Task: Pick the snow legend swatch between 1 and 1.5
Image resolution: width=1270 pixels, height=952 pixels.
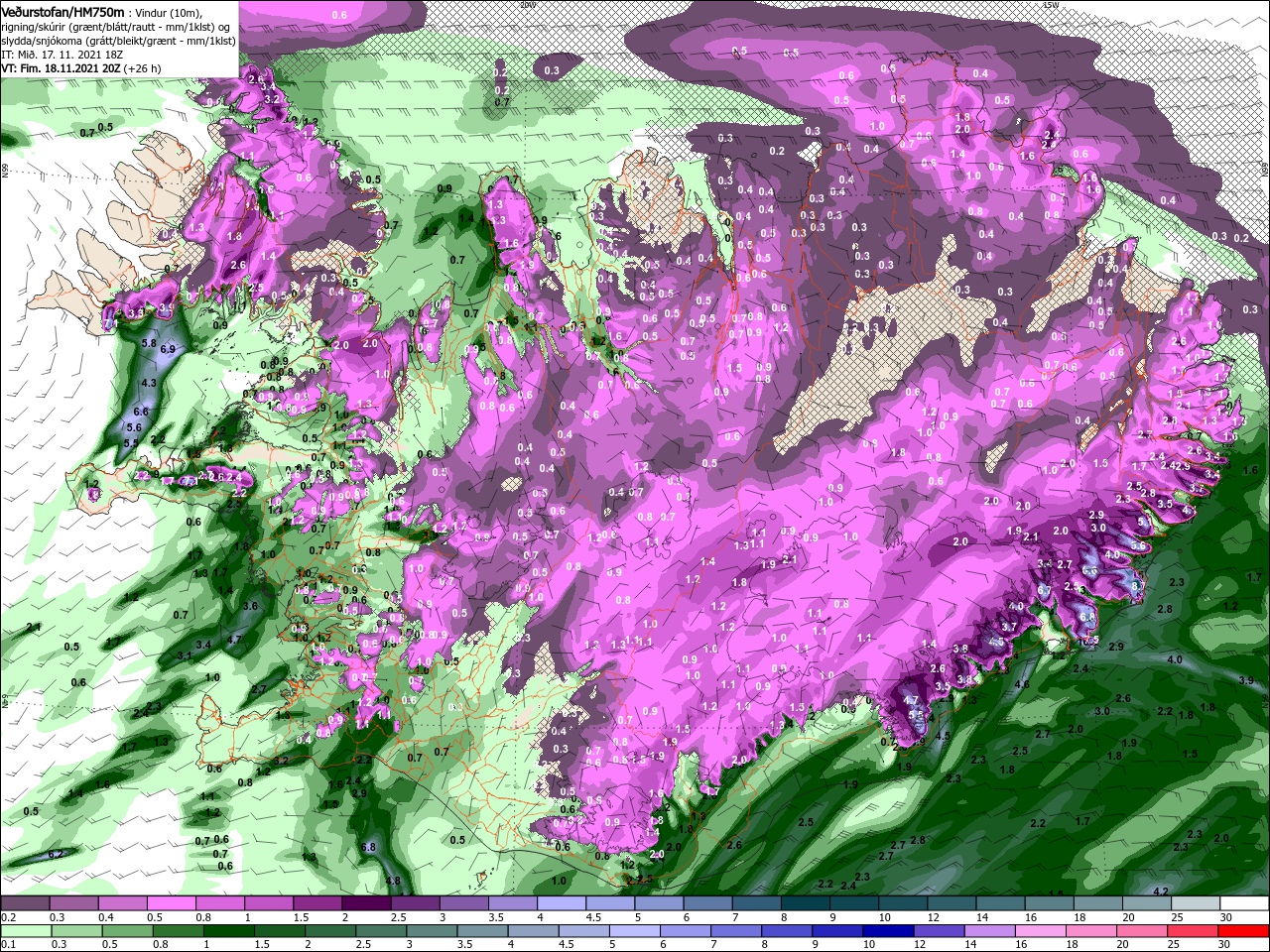Action: point(268,903)
